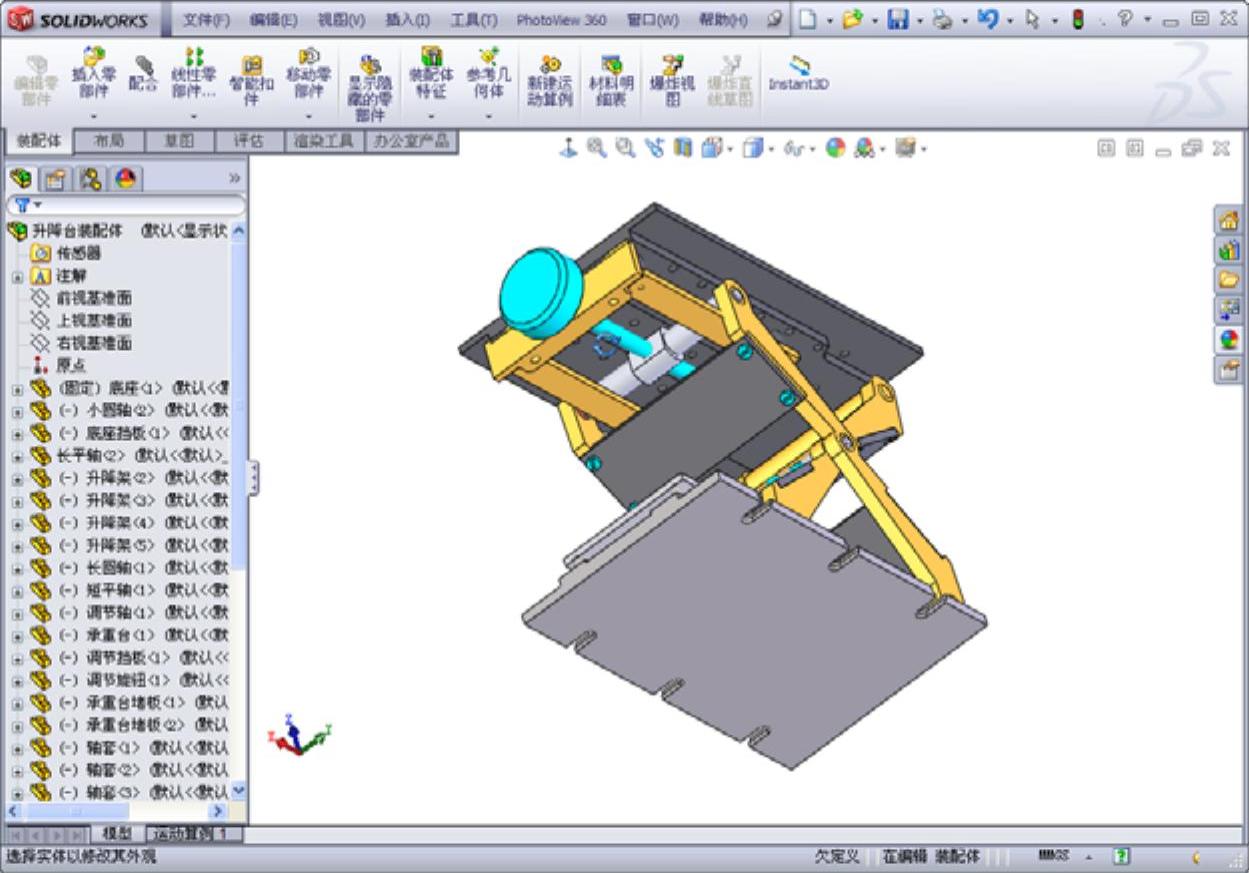Expand the (固定) 底座<1> component node
The width and height of the screenshot is (1249, 873).
(17, 388)
